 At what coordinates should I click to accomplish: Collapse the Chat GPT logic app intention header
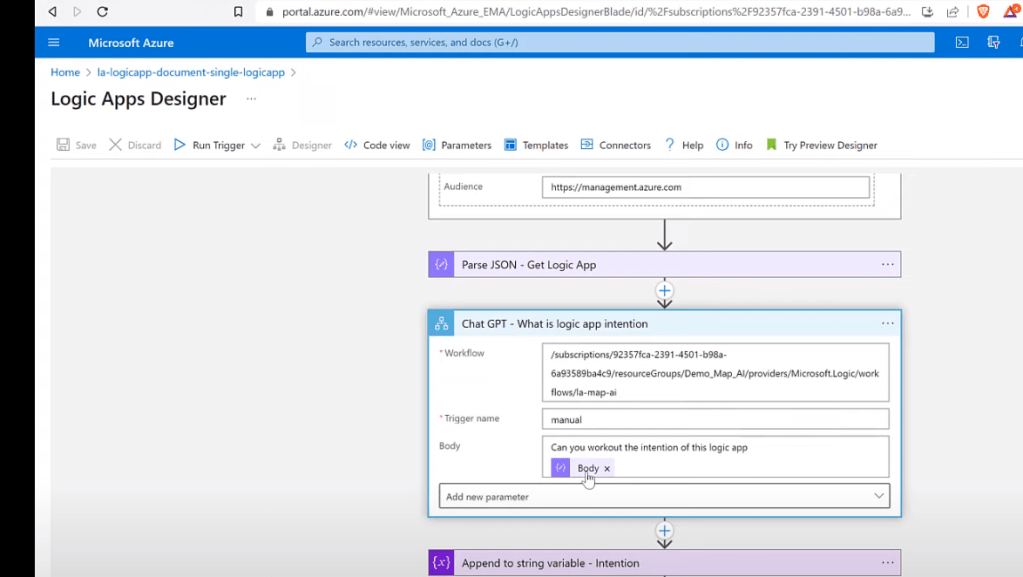[664, 323]
